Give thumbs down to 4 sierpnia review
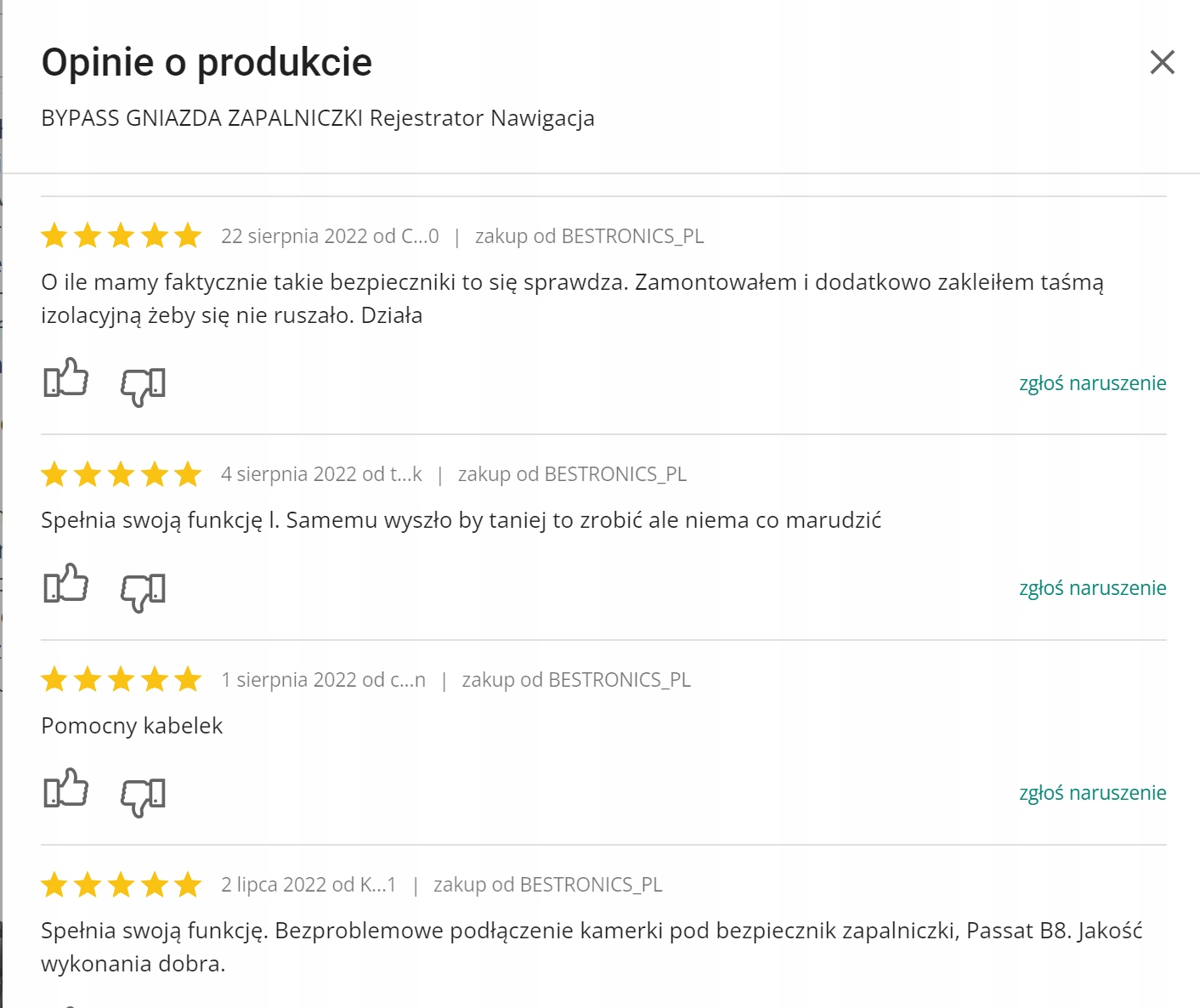Image resolution: width=1200 pixels, height=1008 pixels. pos(143,592)
